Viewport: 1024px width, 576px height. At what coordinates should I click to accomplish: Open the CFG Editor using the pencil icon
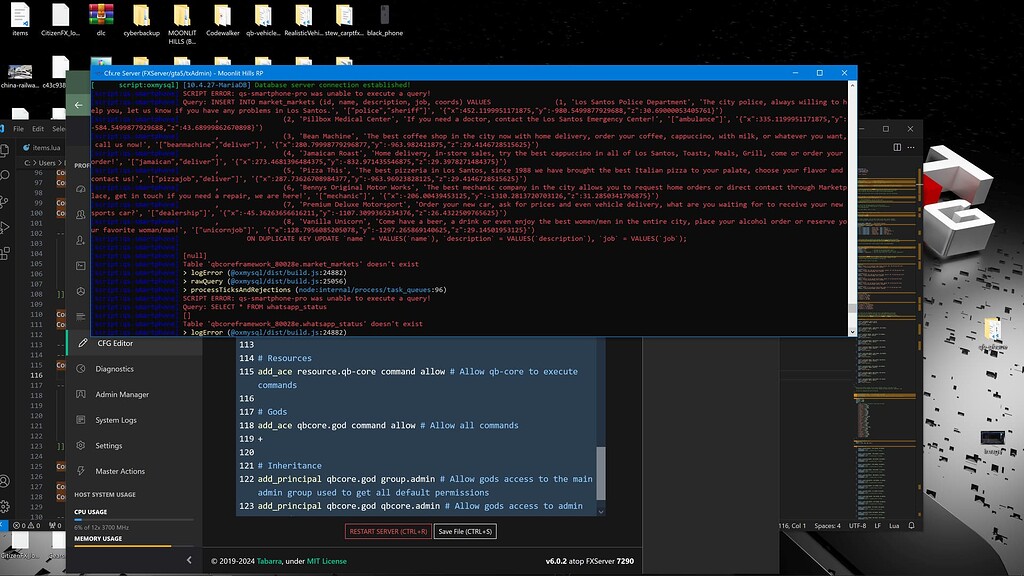[x=82, y=343]
